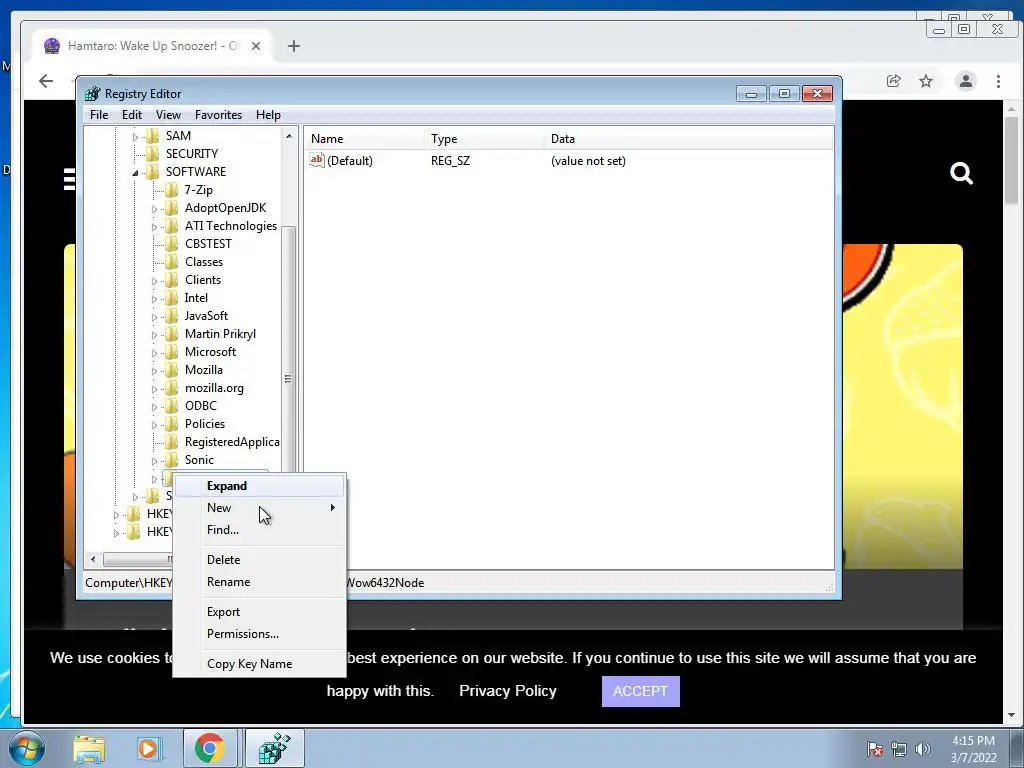Click the SOFTWARE folder icon
Screen dimensions: 1024x768
pos(152,172)
